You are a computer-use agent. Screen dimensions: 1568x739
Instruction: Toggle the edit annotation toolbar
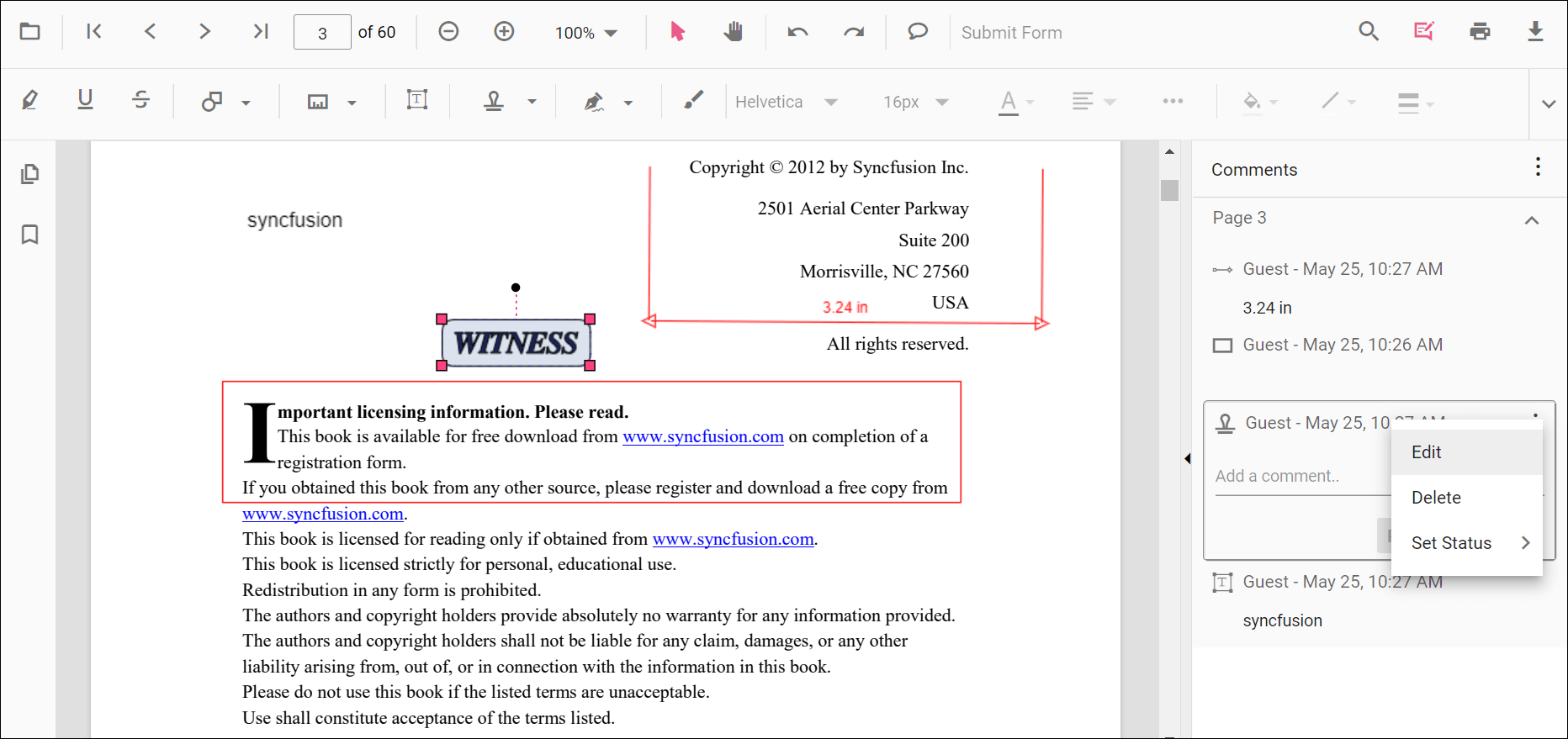pos(1423,32)
